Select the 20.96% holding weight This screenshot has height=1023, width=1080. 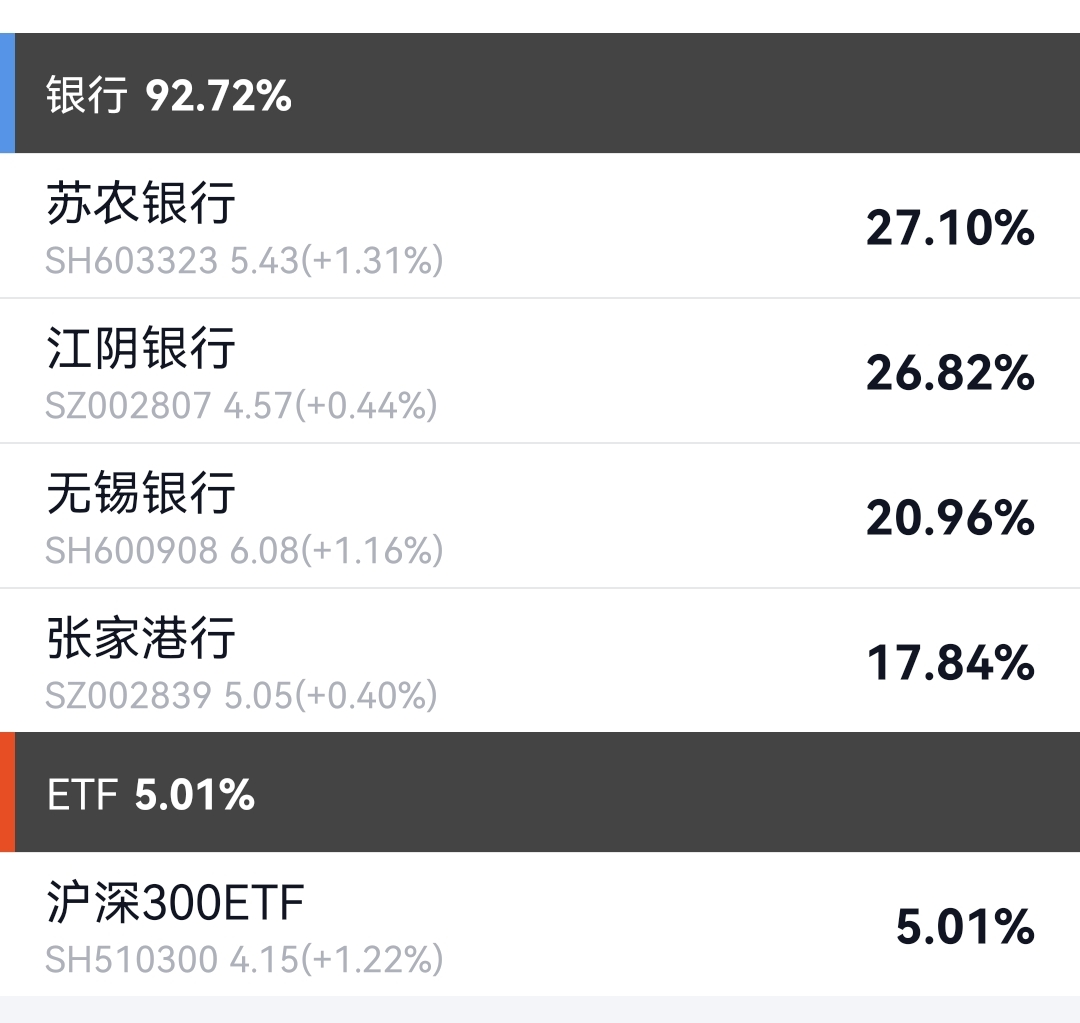[949, 518]
